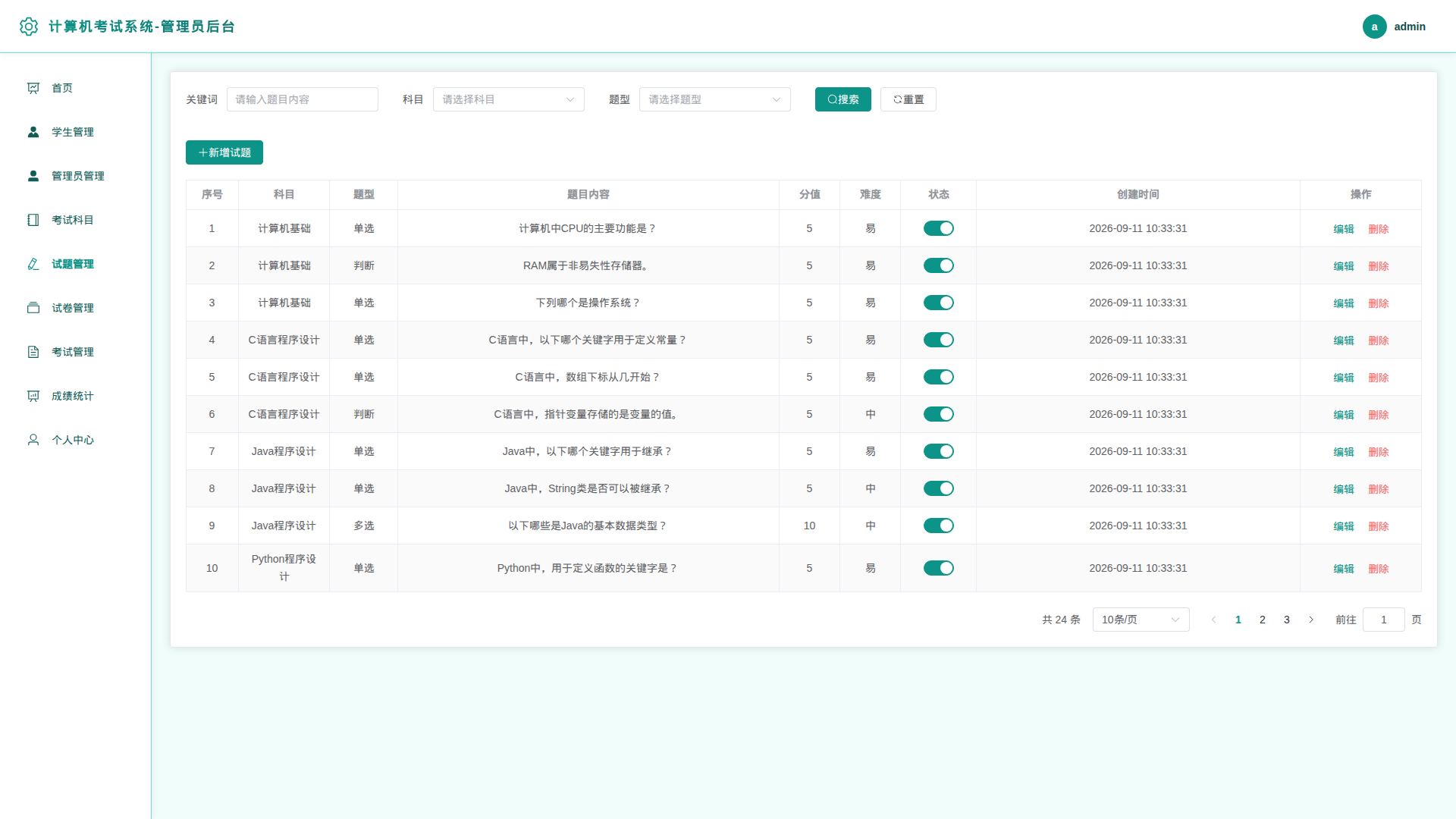Select current page 1 in pagination

(x=1238, y=620)
